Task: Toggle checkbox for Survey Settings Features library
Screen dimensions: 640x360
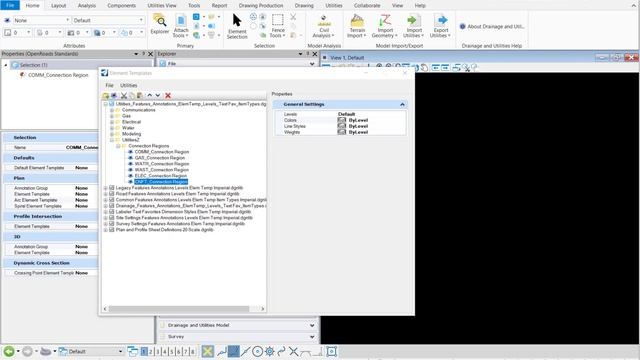Action: [x=111, y=224]
